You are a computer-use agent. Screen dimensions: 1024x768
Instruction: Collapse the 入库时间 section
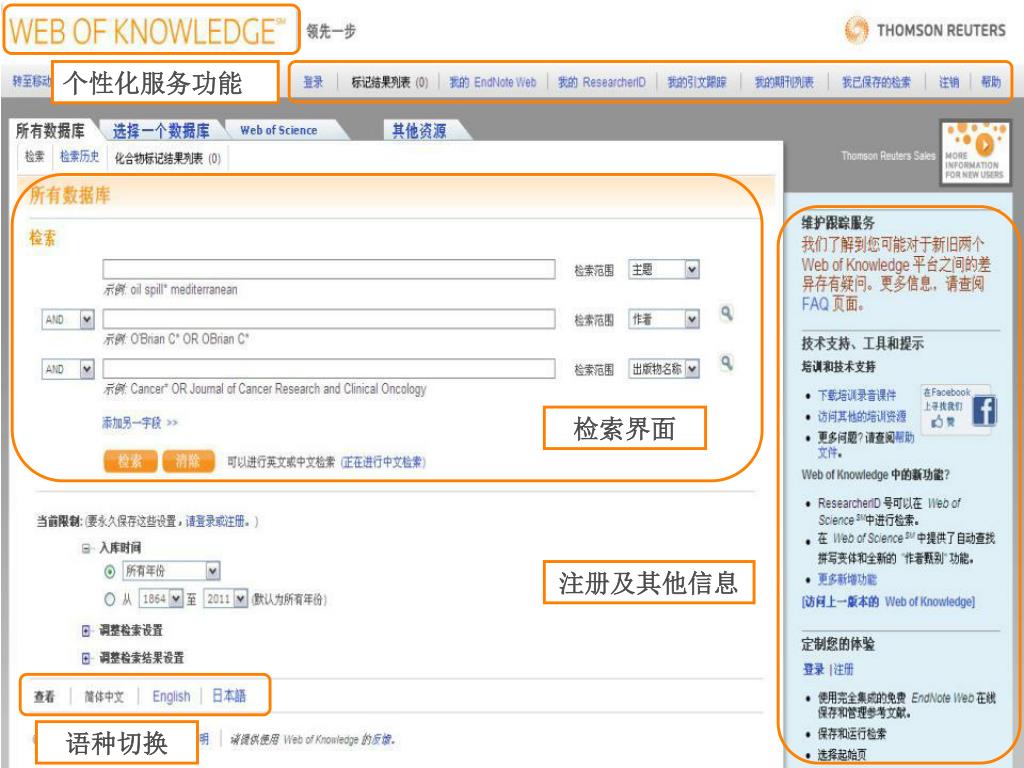86,548
